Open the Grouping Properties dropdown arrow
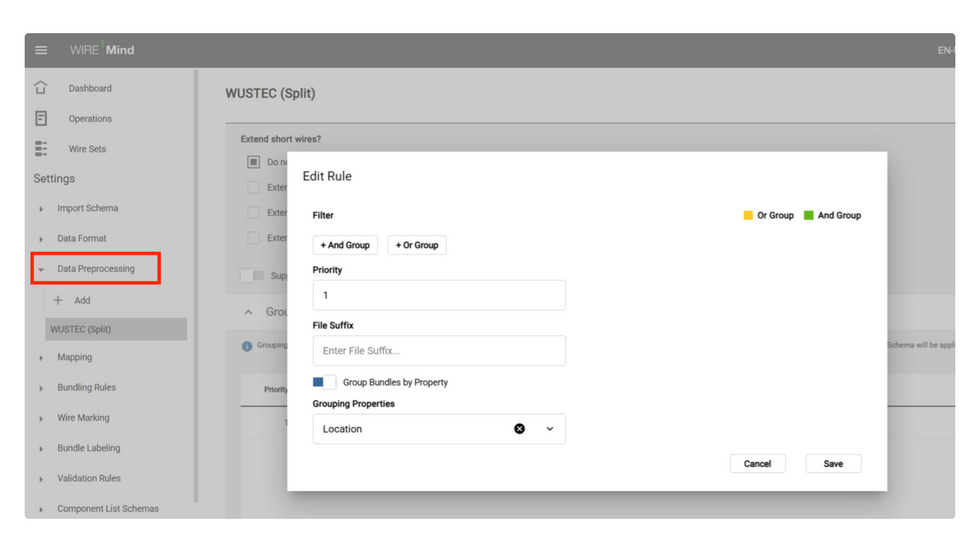Viewport: 980px width, 552px height. click(550, 429)
